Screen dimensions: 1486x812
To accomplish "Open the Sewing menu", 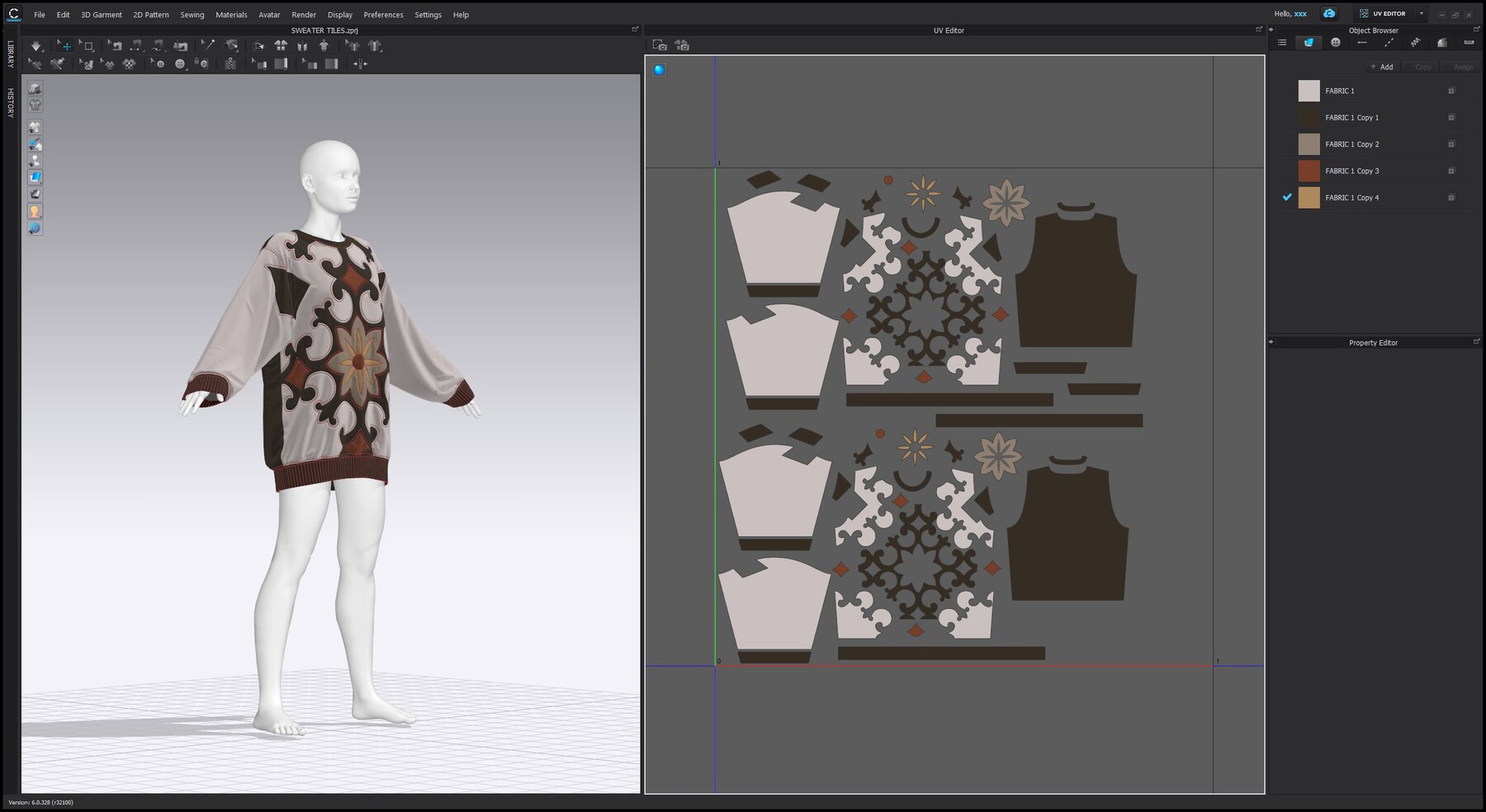I will coord(192,15).
